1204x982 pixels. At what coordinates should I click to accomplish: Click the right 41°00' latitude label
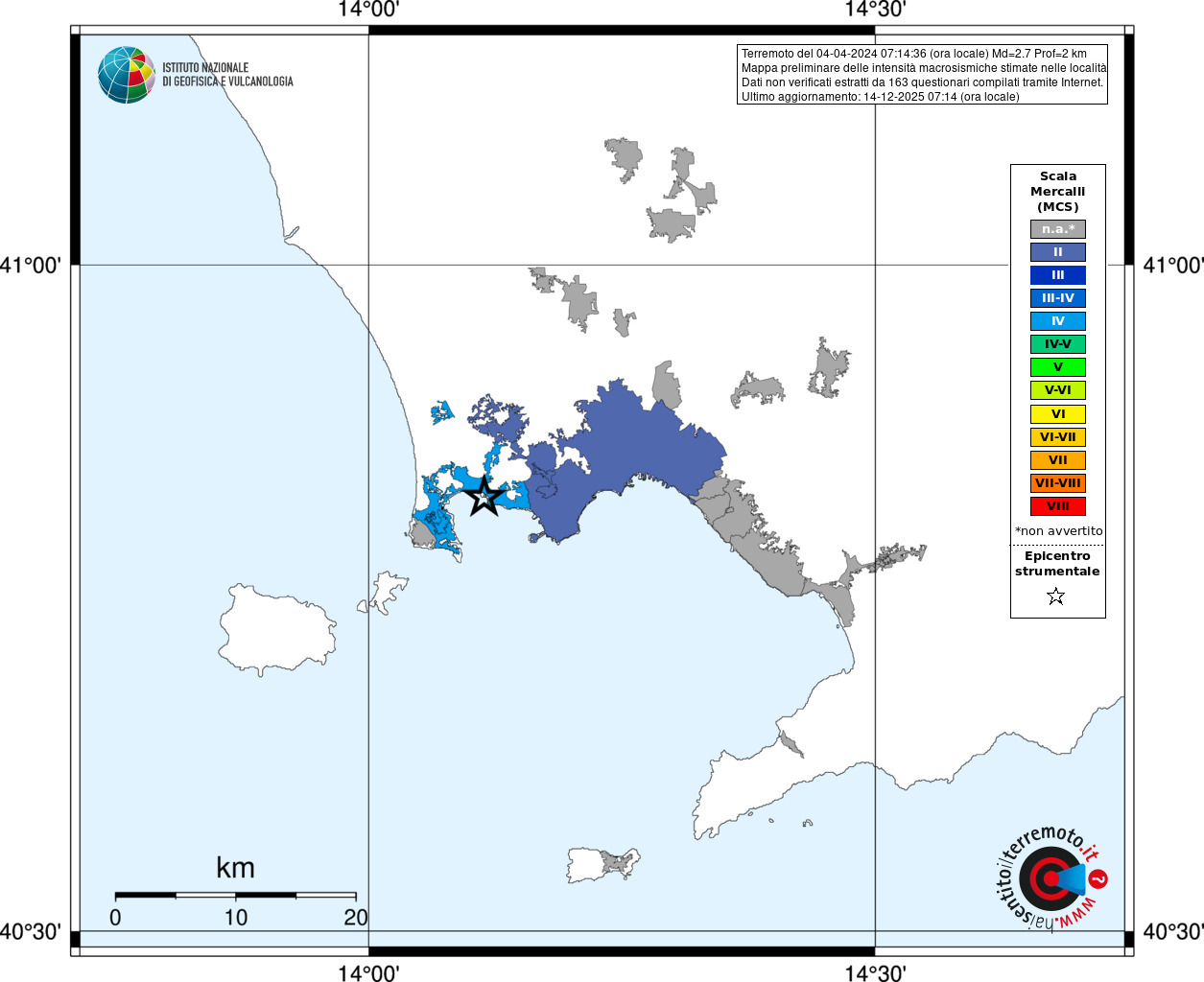pos(1172,265)
